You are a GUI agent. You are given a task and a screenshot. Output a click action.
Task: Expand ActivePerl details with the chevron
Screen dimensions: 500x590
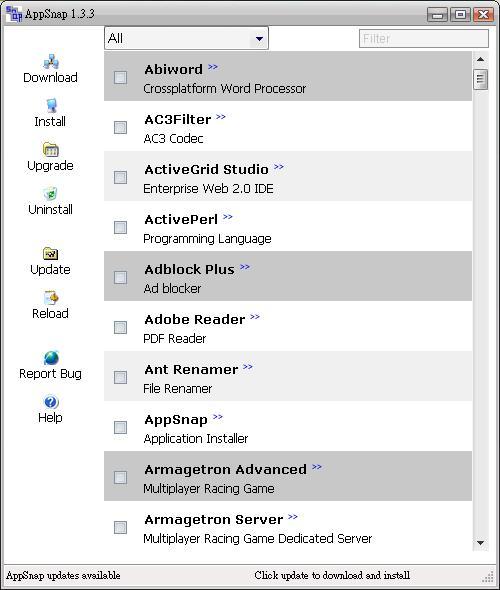click(x=228, y=217)
